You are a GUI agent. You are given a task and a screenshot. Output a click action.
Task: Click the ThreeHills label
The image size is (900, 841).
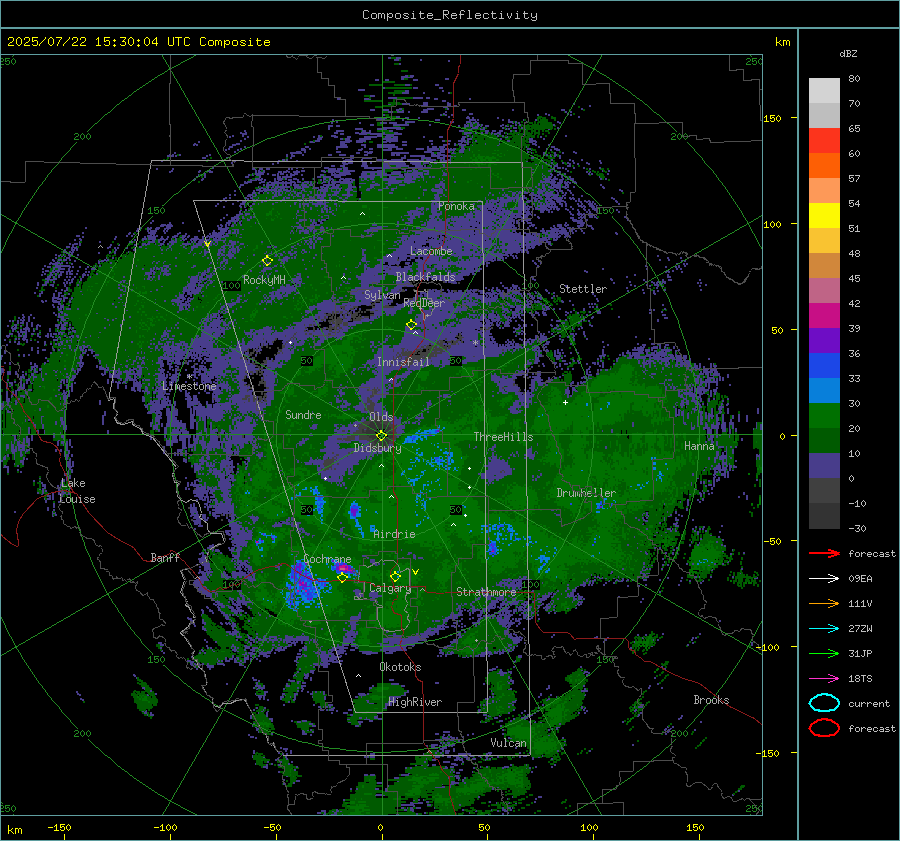coord(503,437)
